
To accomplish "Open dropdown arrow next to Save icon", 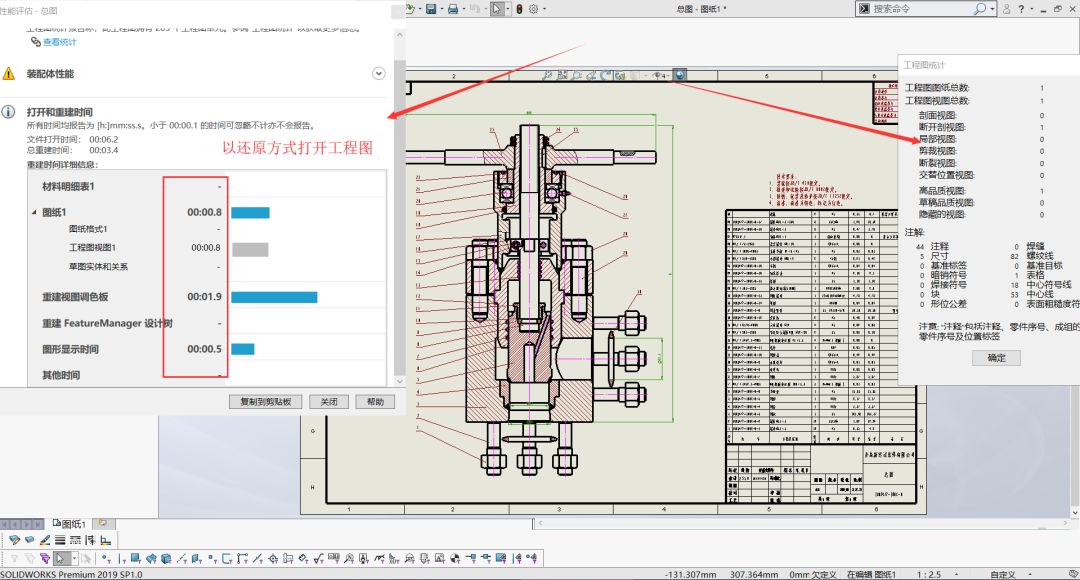I will coord(442,9).
